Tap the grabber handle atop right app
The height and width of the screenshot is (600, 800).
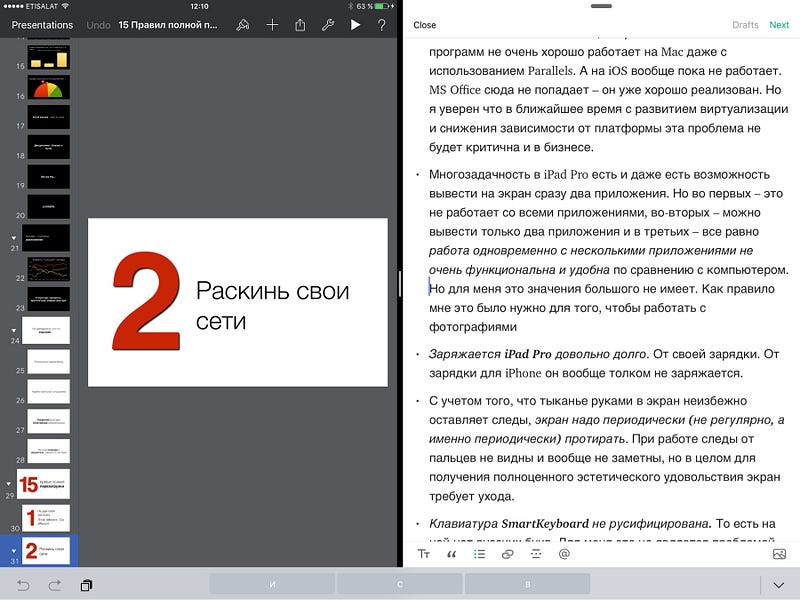coord(601,6)
